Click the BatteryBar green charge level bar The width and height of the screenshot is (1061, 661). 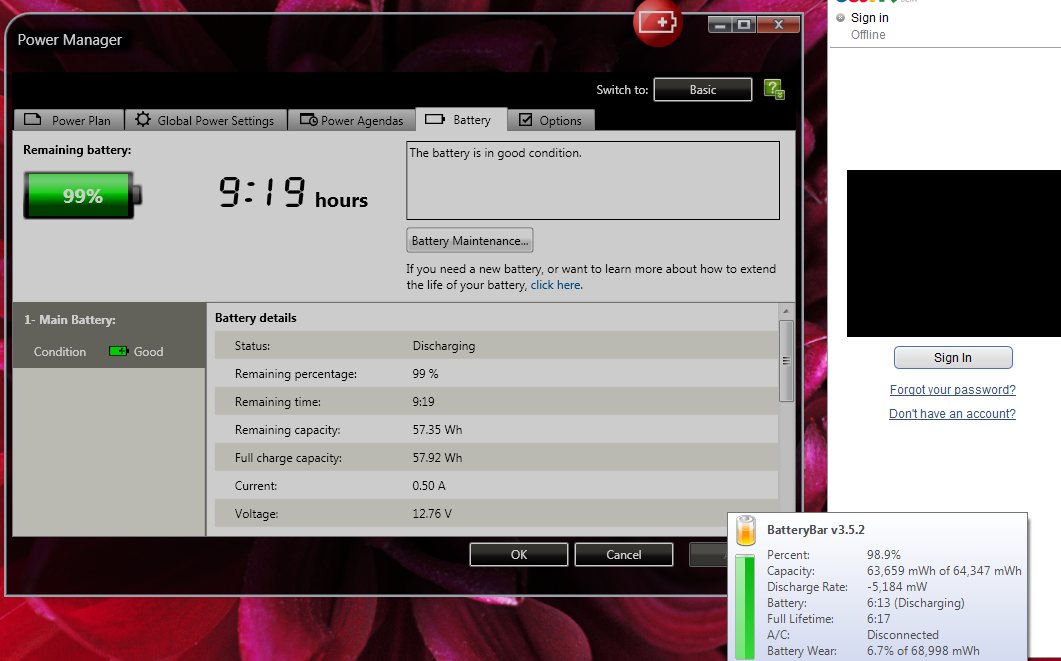point(745,607)
